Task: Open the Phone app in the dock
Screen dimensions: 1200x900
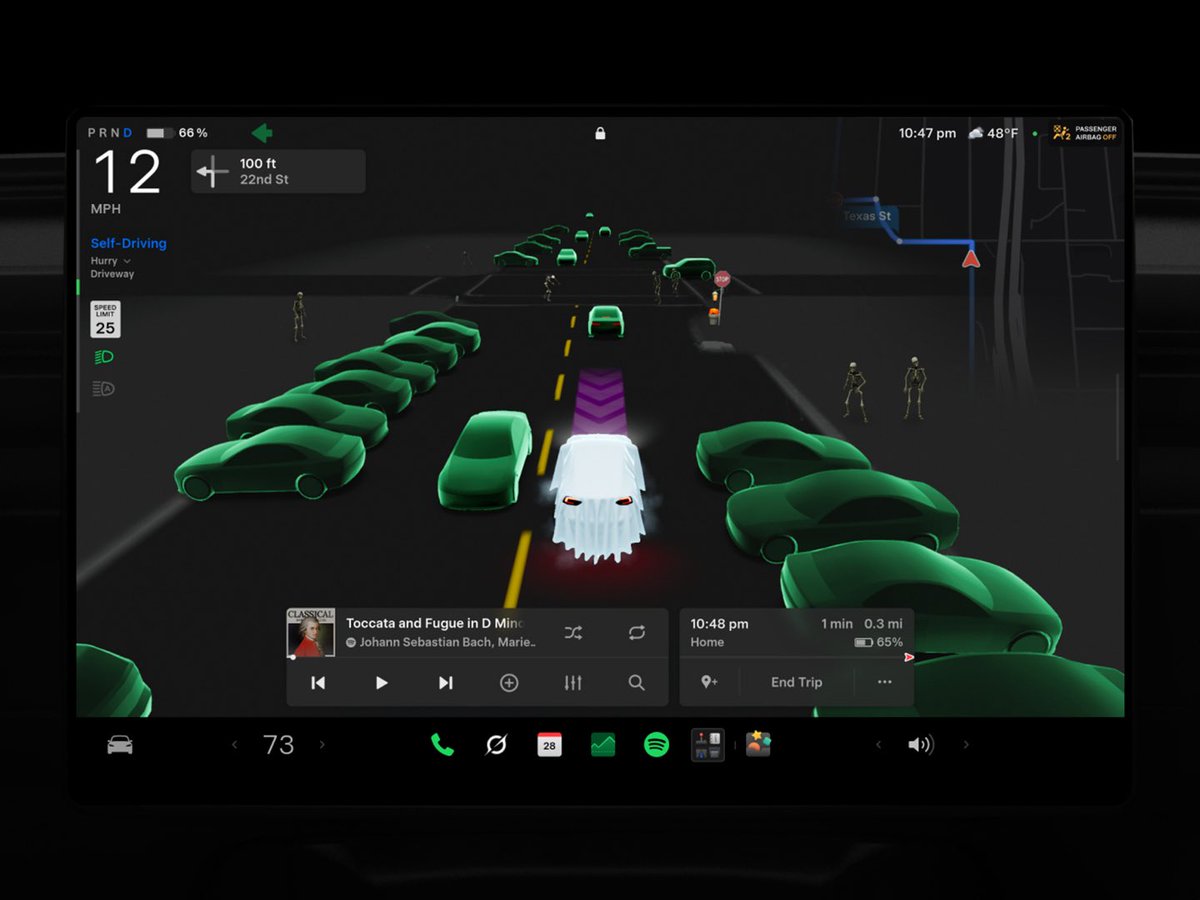Action: [442, 744]
